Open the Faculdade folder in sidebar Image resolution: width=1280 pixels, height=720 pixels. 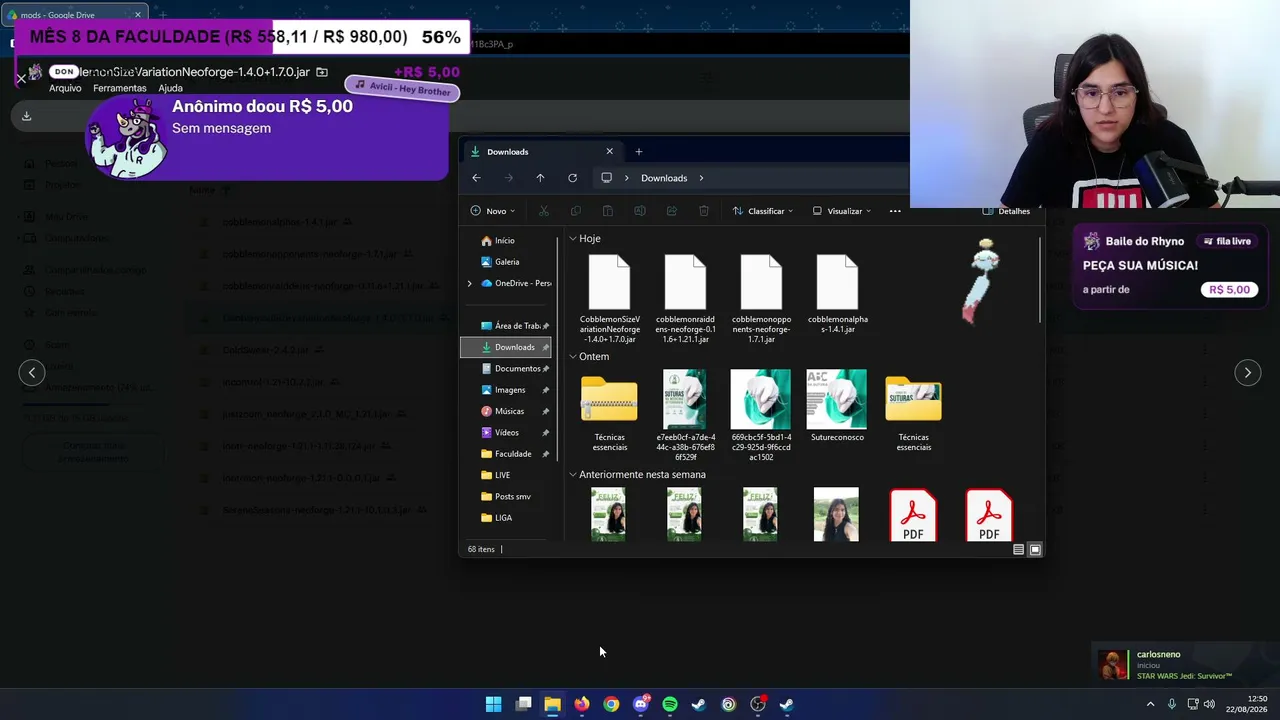click(x=508, y=454)
